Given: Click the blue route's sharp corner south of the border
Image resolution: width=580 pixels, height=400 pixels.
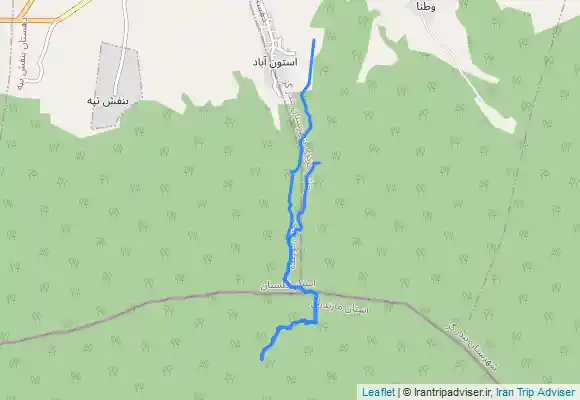Looking at the screenshot, I should pos(316,323).
